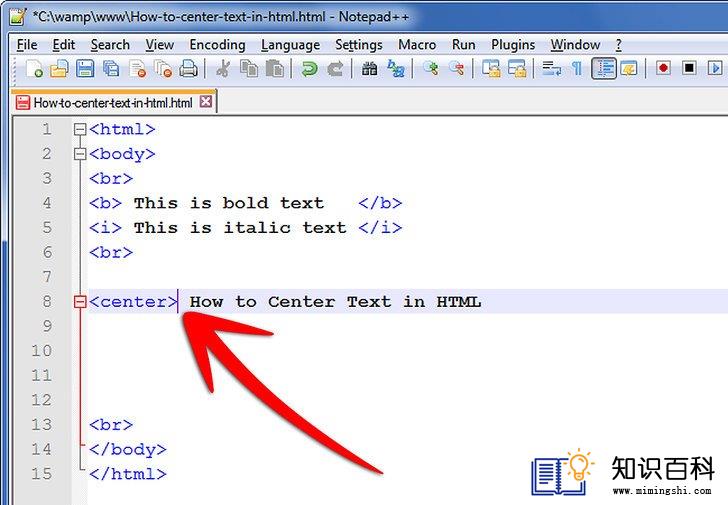Screen dimensions: 728x505
Task: Click the Open file folder icon
Action: tap(59, 69)
